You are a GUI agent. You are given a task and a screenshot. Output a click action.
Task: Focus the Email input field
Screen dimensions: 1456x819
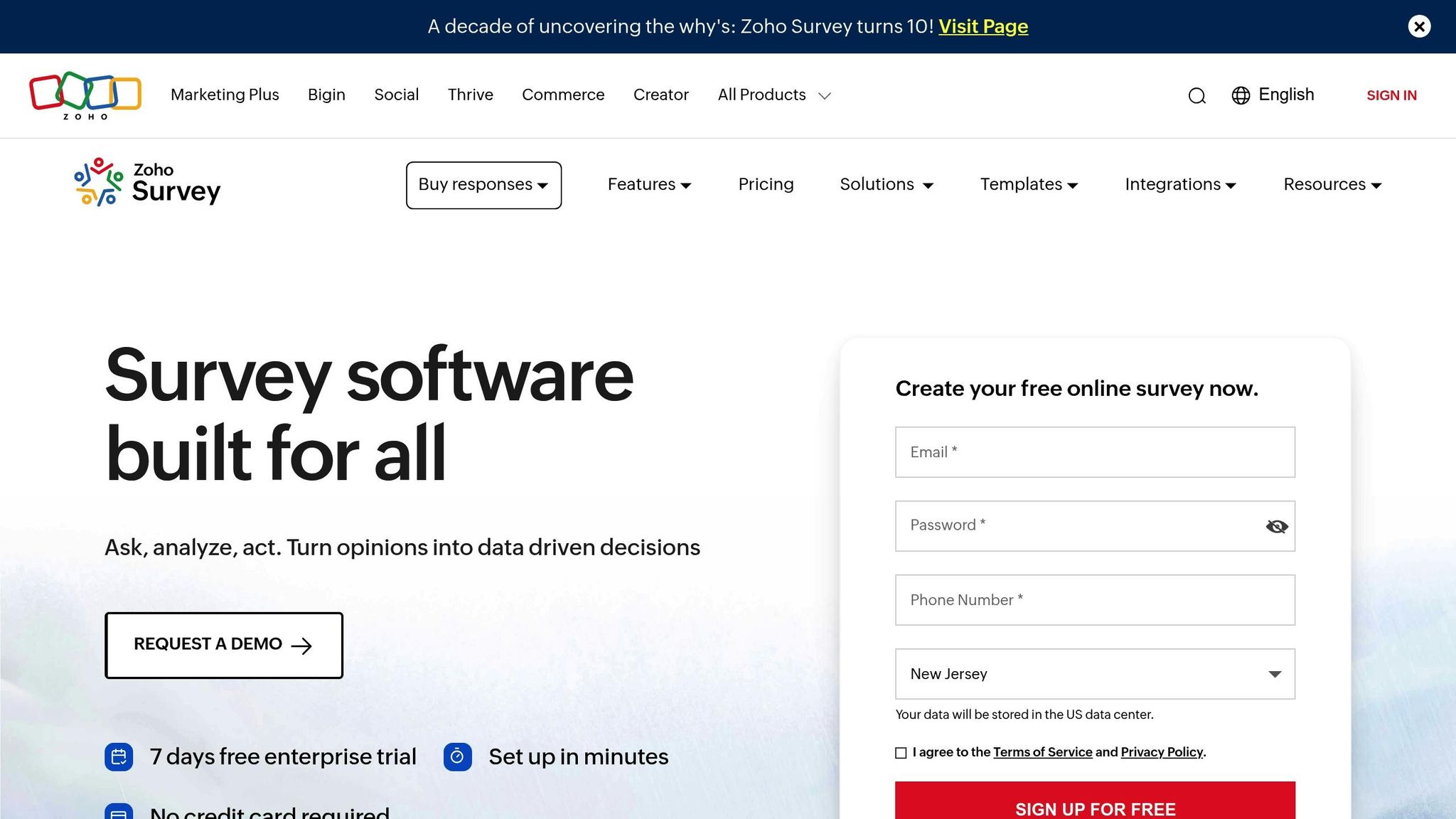[x=1095, y=452]
